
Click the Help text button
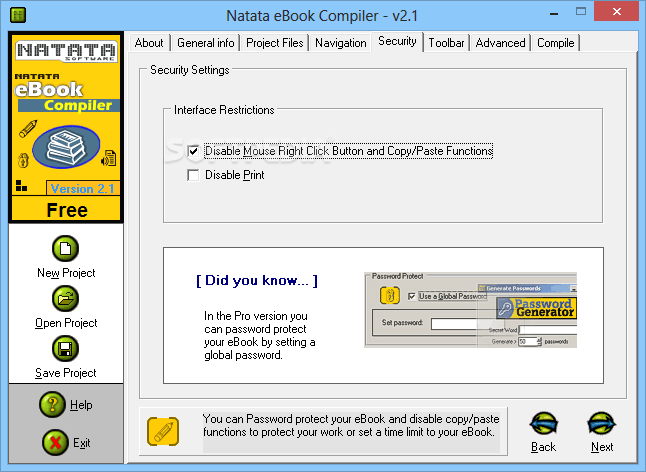[81, 405]
